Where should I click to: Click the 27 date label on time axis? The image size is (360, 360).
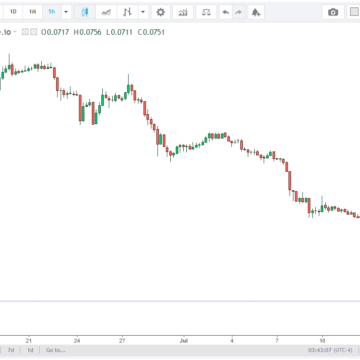click(122, 341)
